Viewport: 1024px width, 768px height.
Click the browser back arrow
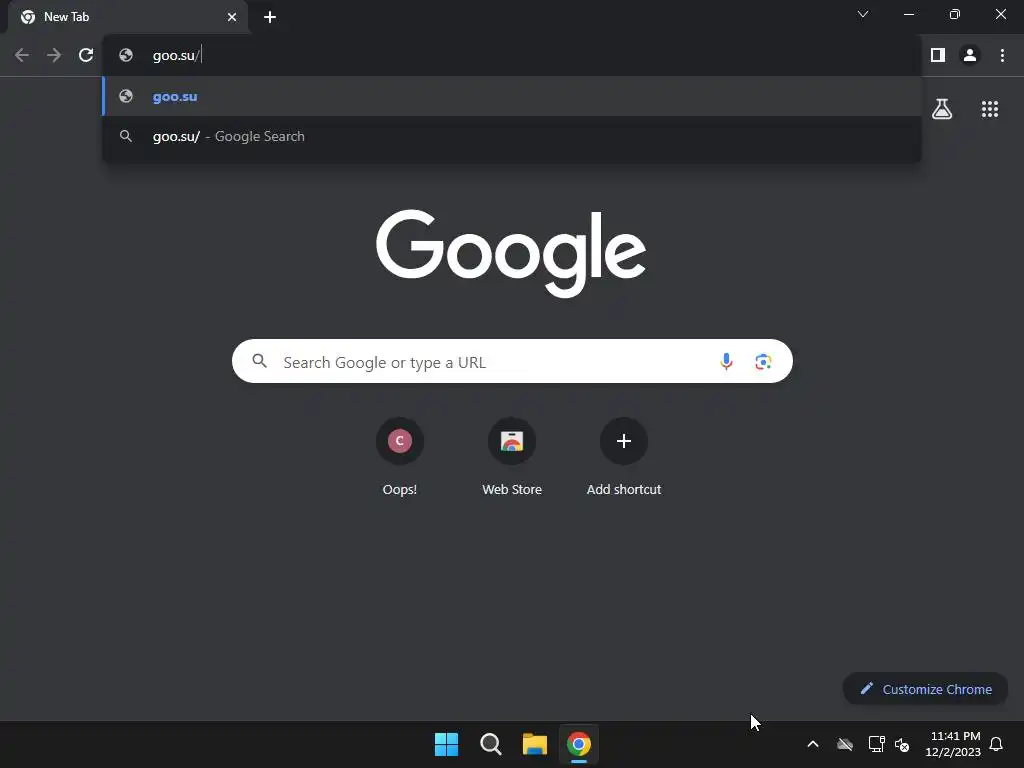[22, 56]
